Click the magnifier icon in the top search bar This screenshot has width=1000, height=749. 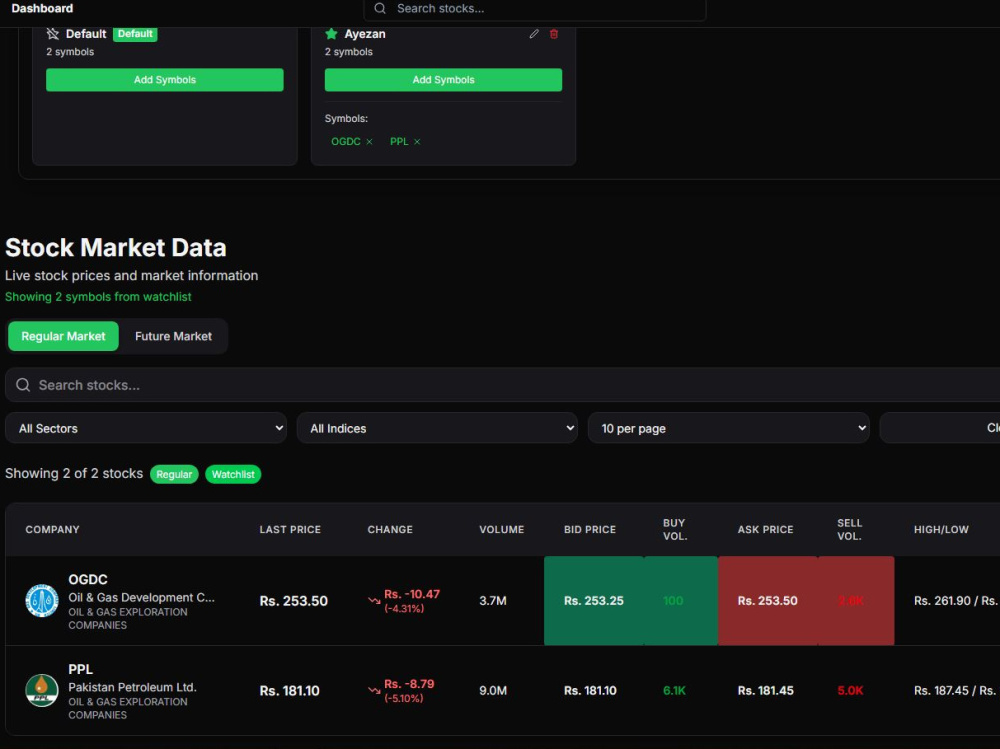[380, 8]
